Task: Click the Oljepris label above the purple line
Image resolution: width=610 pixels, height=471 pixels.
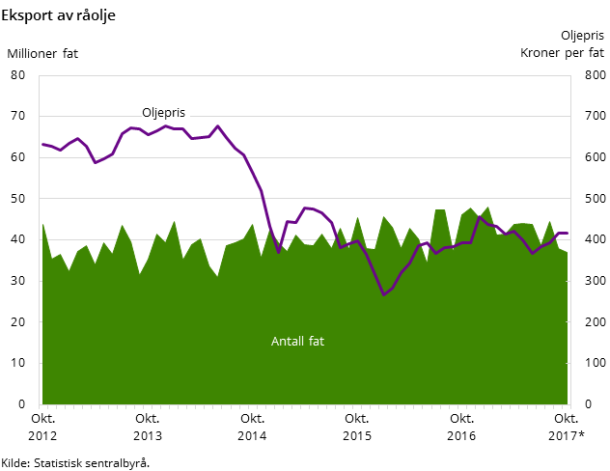Action: (x=163, y=113)
